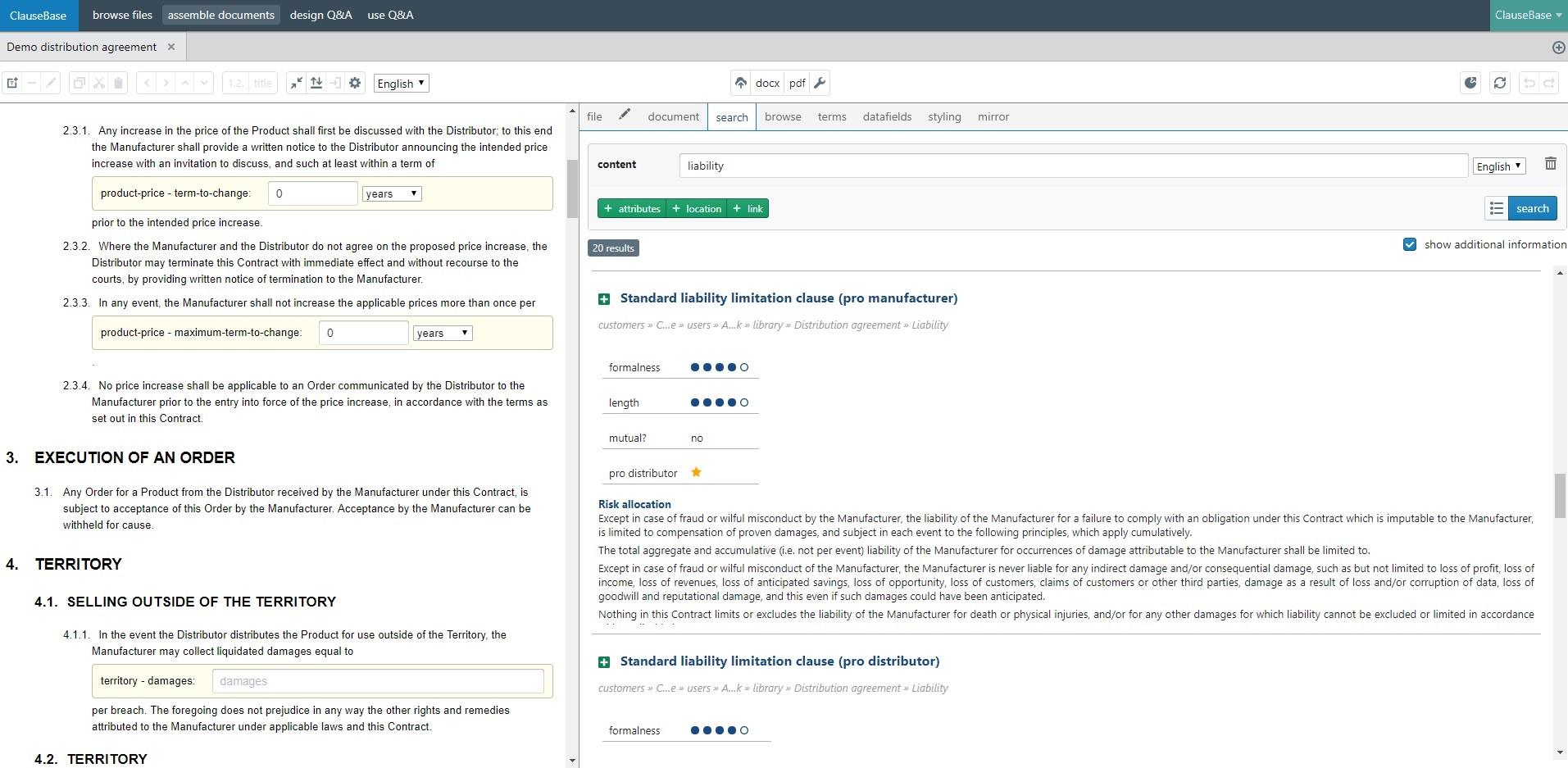Toggle the pro distributor star rating

point(696,473)
